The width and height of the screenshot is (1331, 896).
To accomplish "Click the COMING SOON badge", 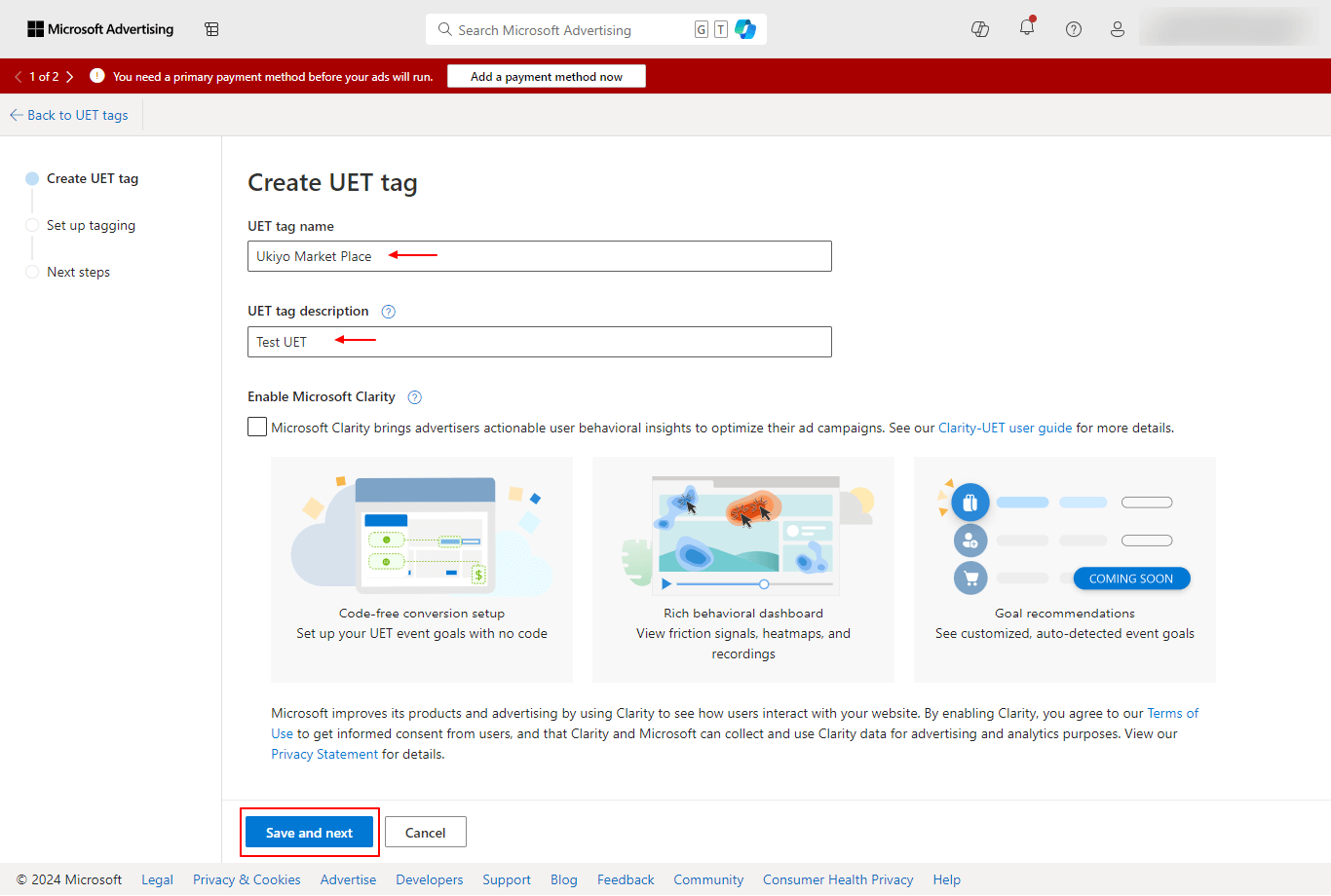I will [x=1131, y=579].
